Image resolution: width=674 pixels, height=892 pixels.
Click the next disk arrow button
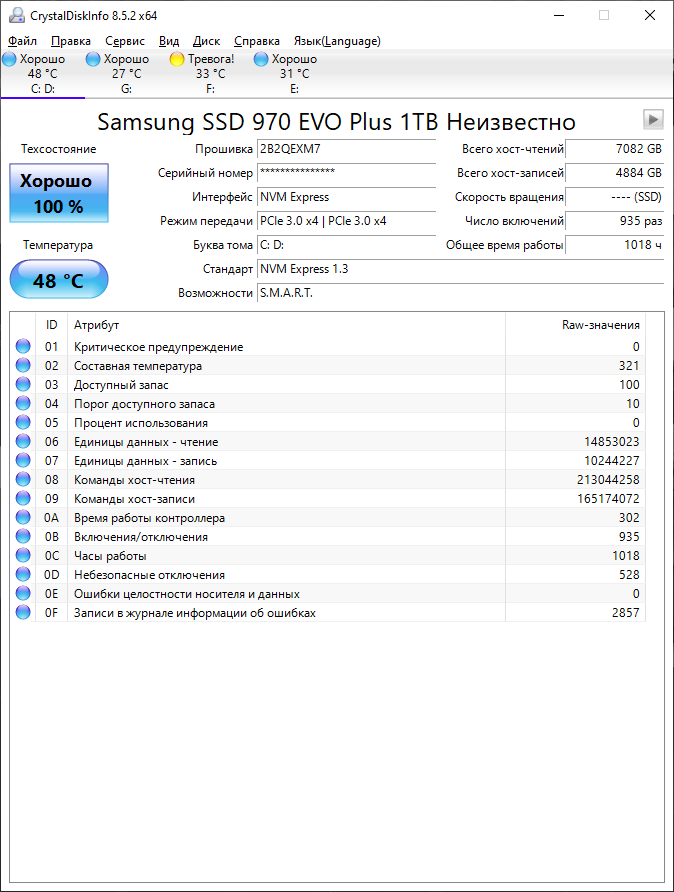653,119
